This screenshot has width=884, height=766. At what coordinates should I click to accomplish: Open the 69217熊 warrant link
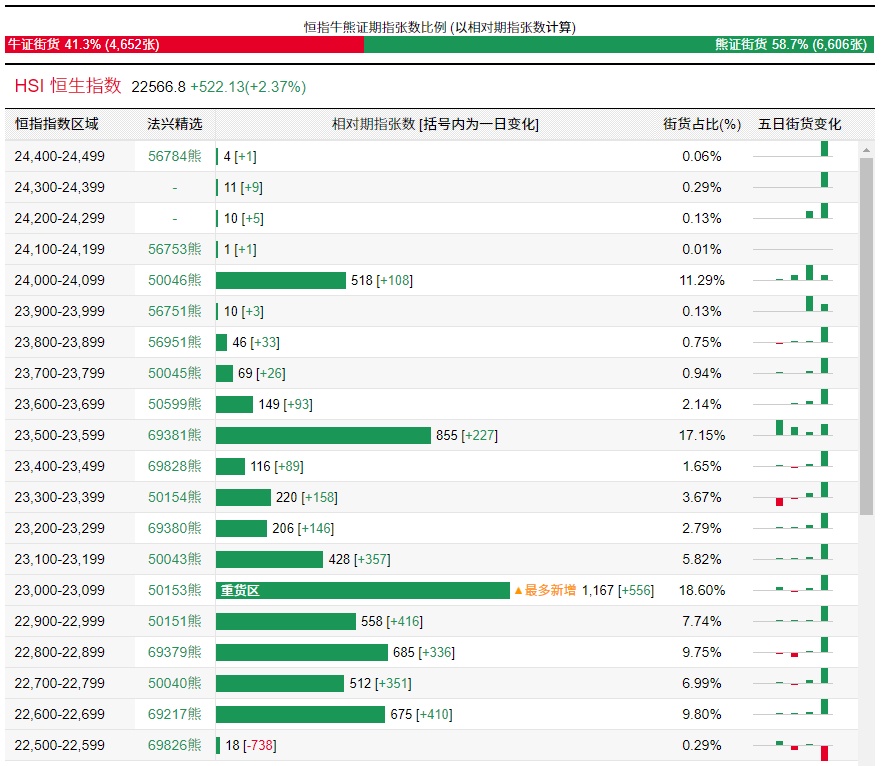(174, 714)
